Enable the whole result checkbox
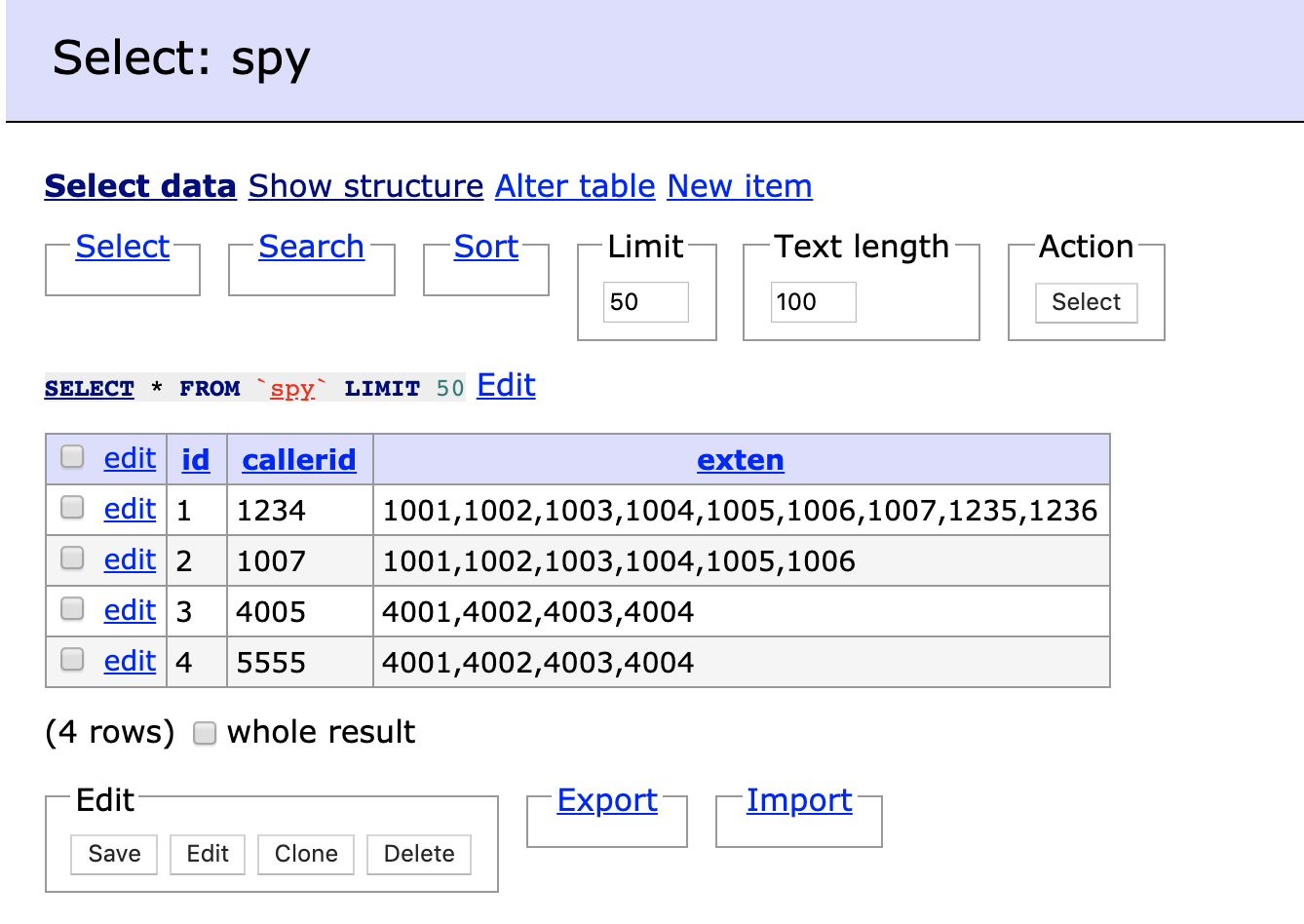The height and width of the screenshot is (924, 1304). [x=205, y=733]
